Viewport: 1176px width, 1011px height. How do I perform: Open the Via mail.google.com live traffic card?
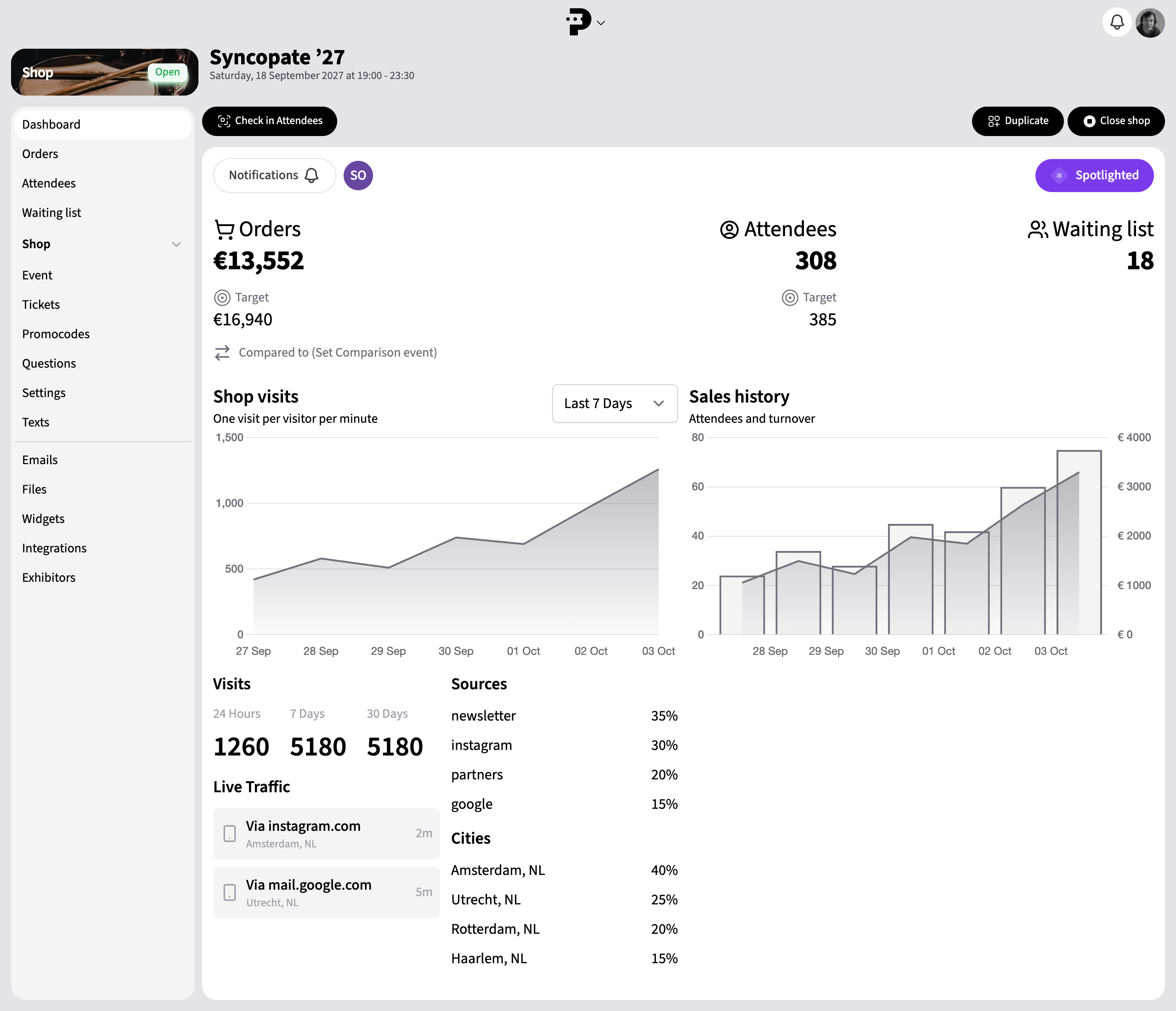(326, 892)
